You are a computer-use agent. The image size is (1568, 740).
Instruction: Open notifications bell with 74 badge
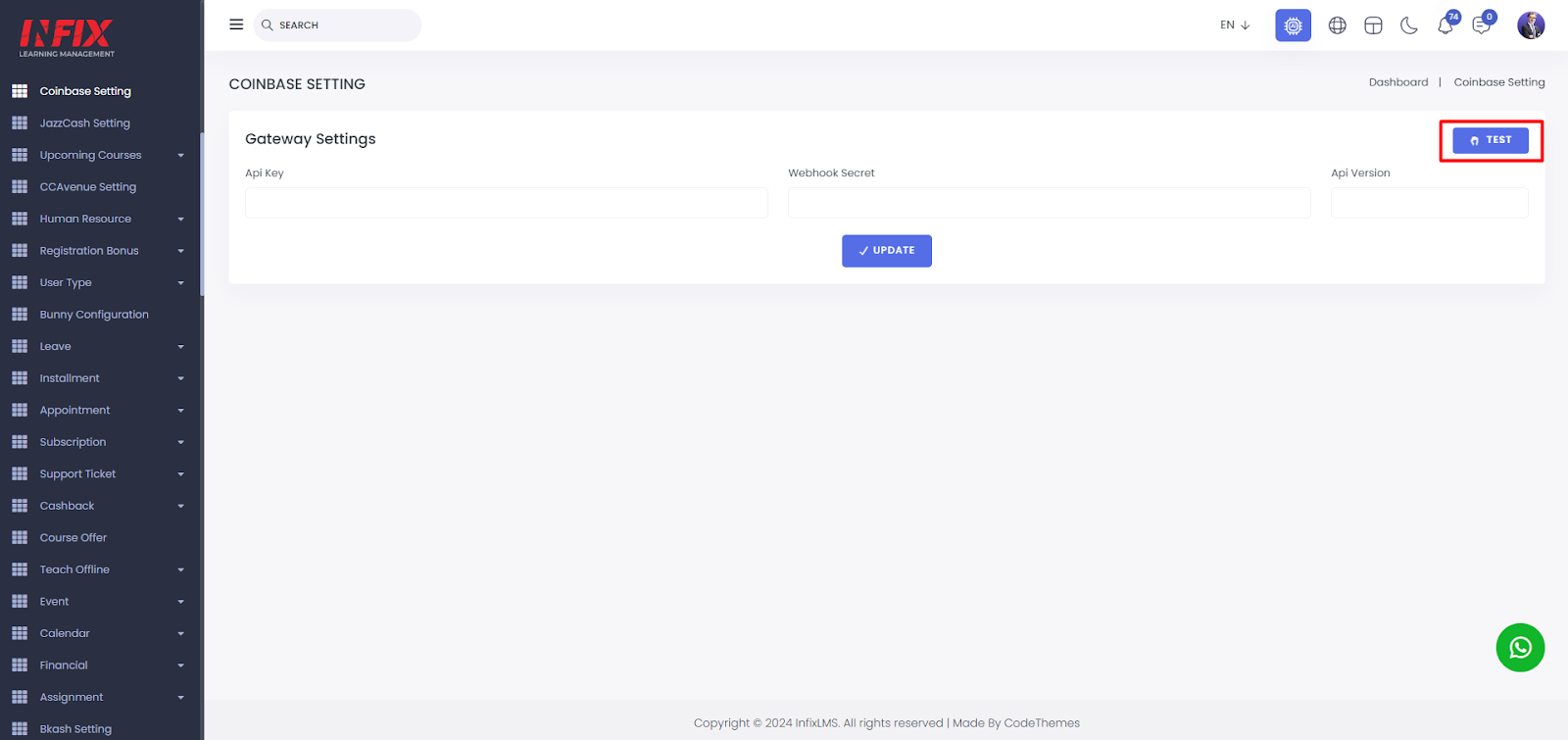[1446, 25]
